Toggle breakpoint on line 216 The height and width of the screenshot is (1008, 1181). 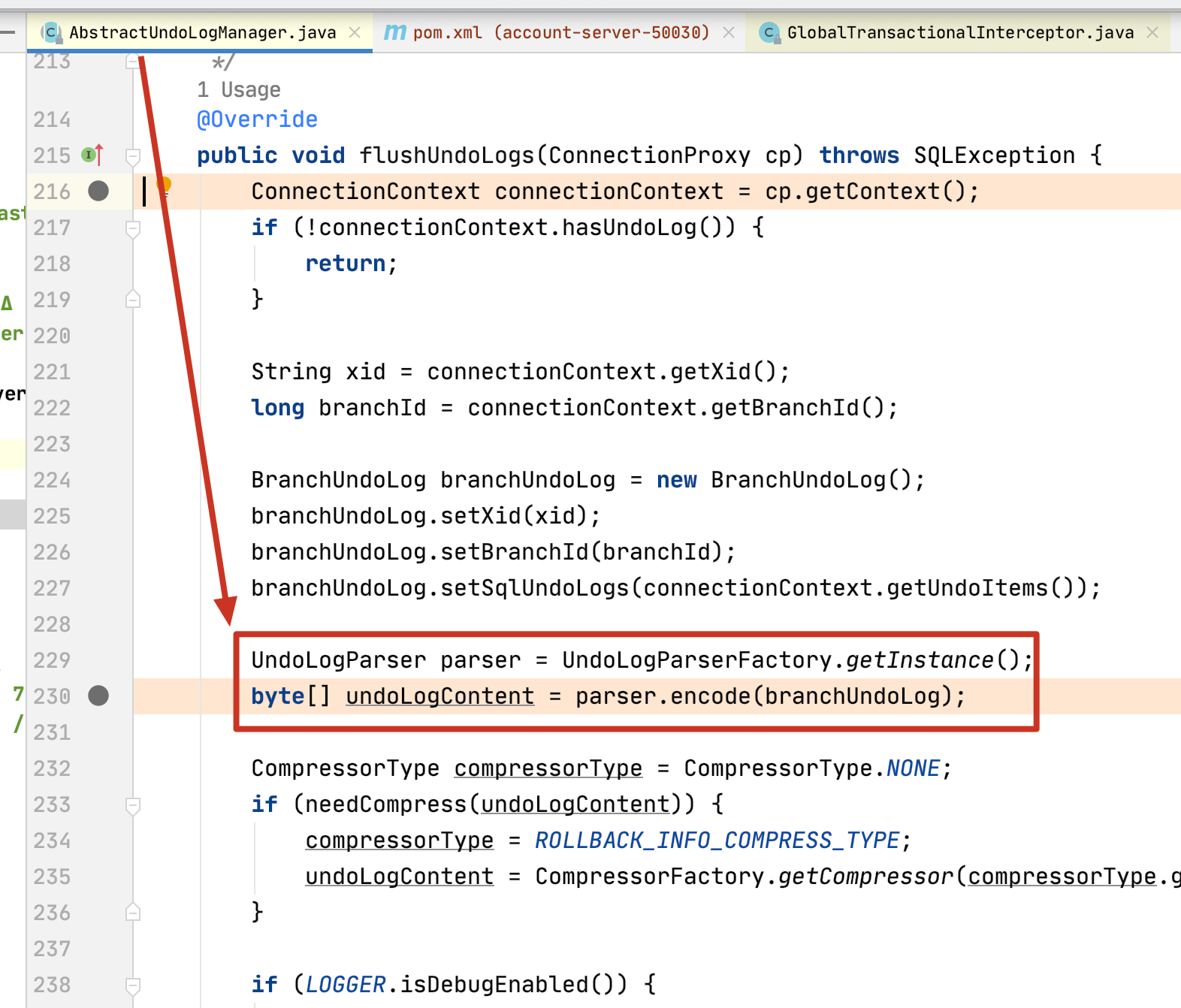tap(98, 191)
